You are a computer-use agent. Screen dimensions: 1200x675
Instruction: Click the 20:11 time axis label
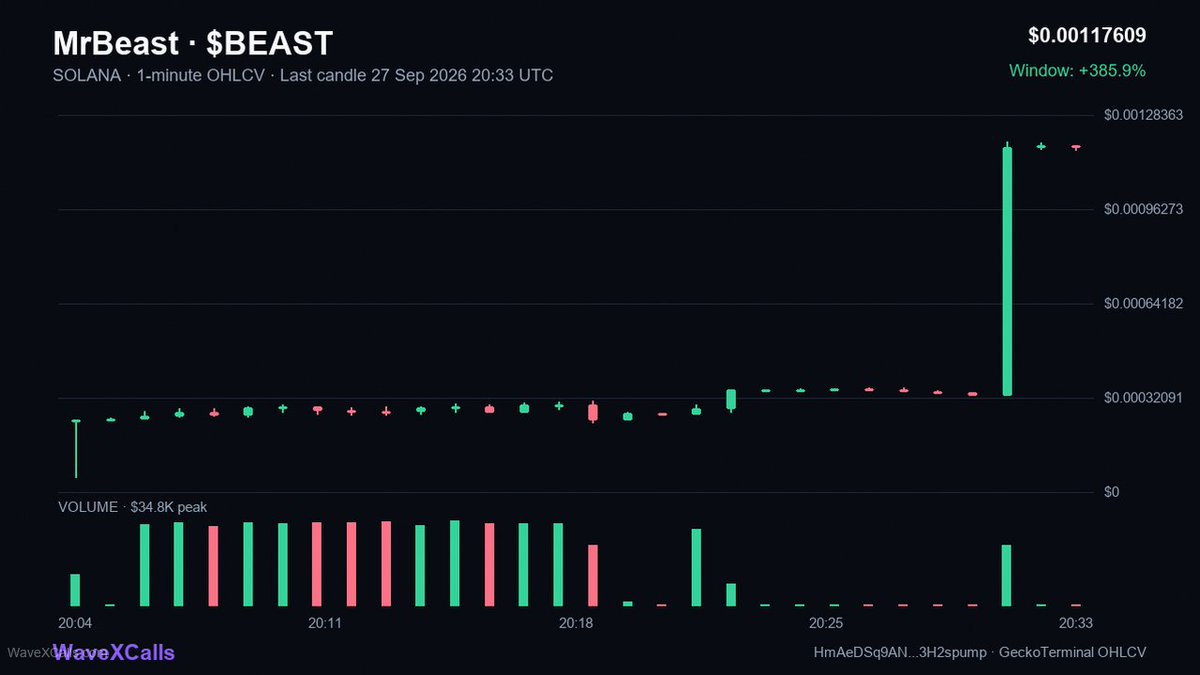(x=325, y=623)
